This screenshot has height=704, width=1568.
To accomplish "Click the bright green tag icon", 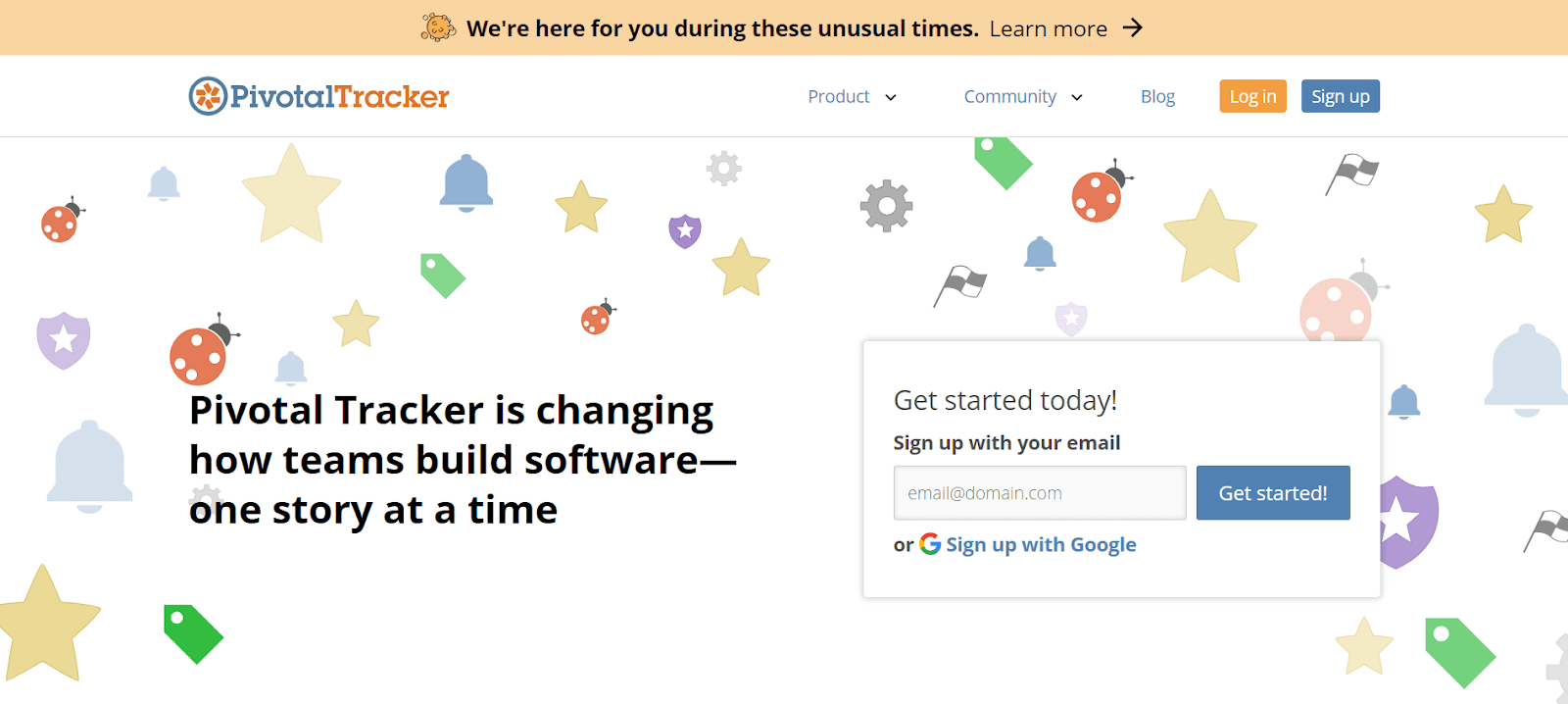I will (x=193, y=633).
